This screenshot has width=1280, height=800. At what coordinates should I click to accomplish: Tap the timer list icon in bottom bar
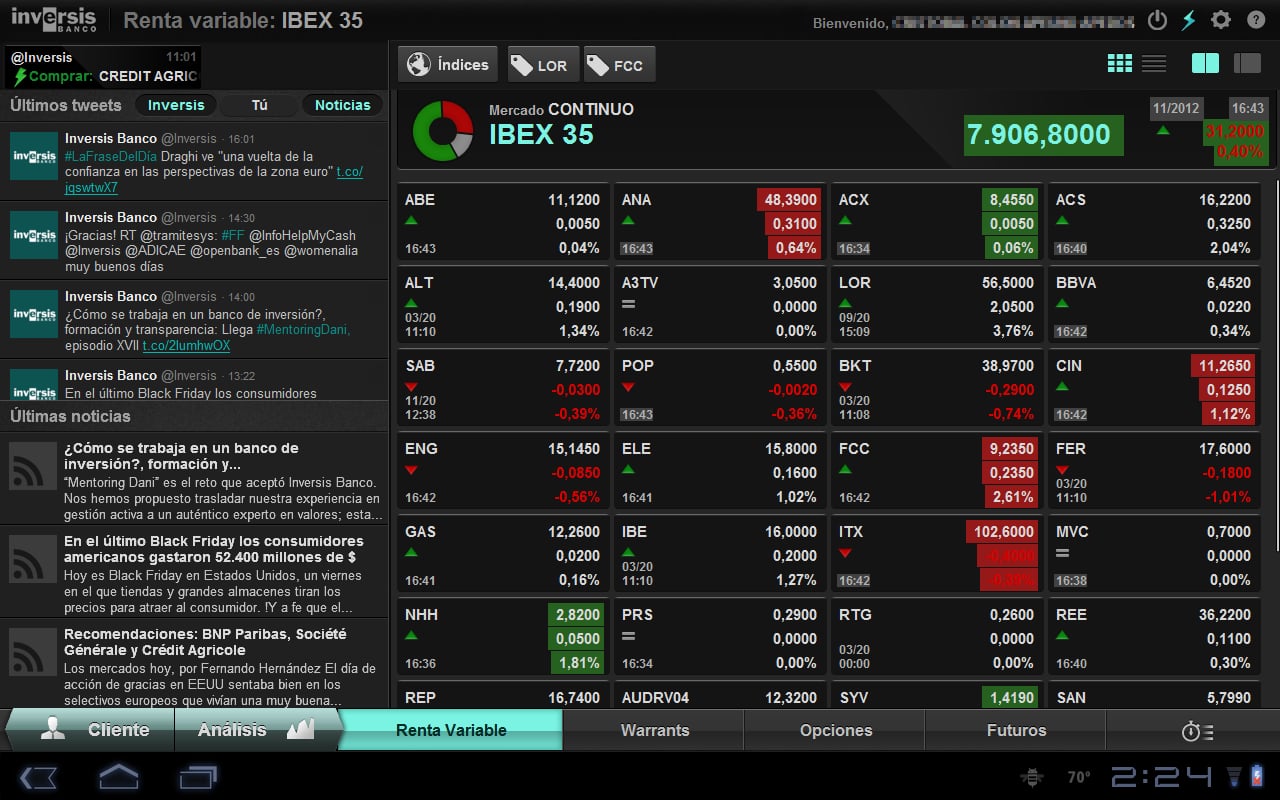[1196, 731]
